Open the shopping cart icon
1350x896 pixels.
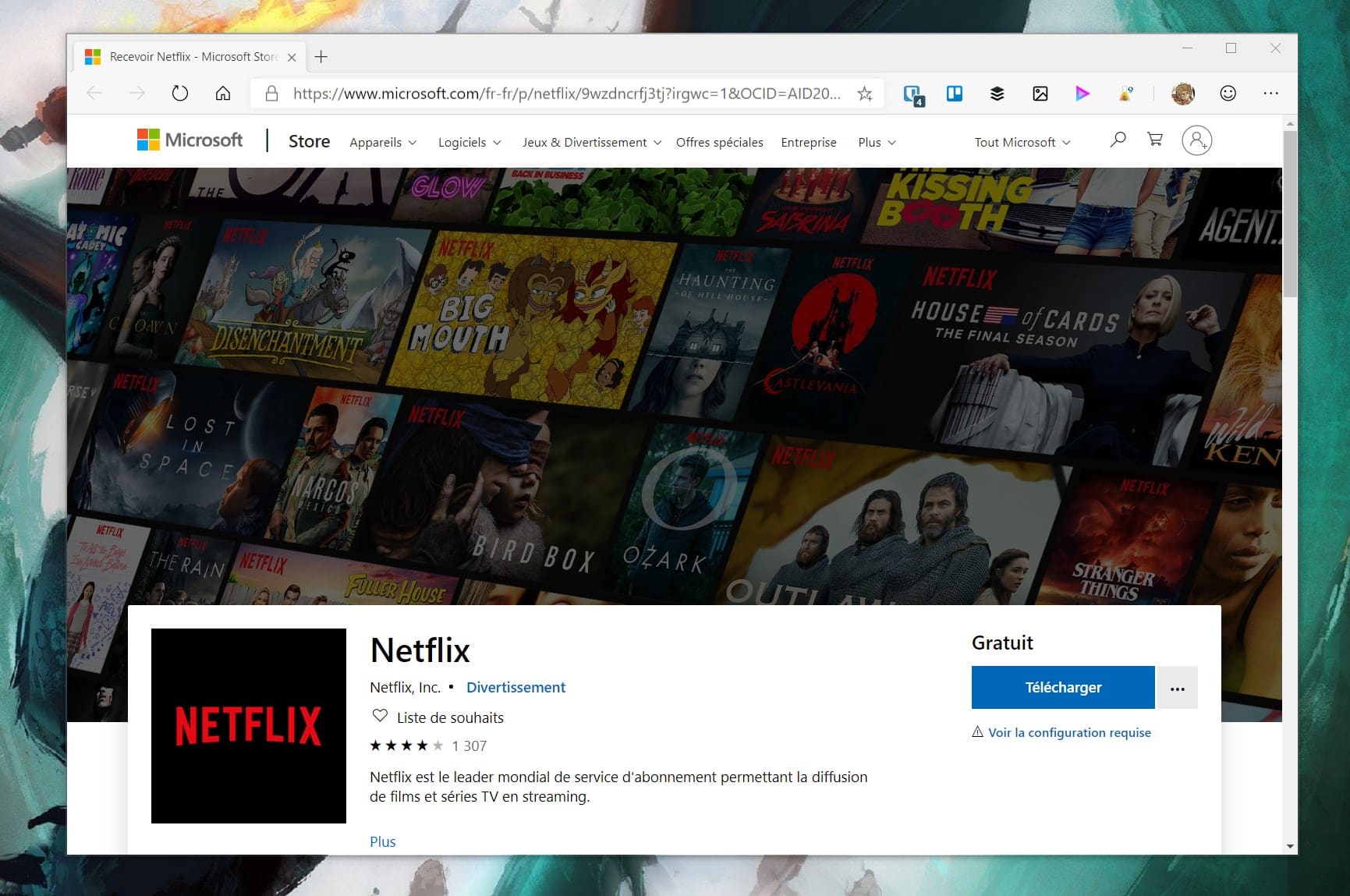[1155, 140]
